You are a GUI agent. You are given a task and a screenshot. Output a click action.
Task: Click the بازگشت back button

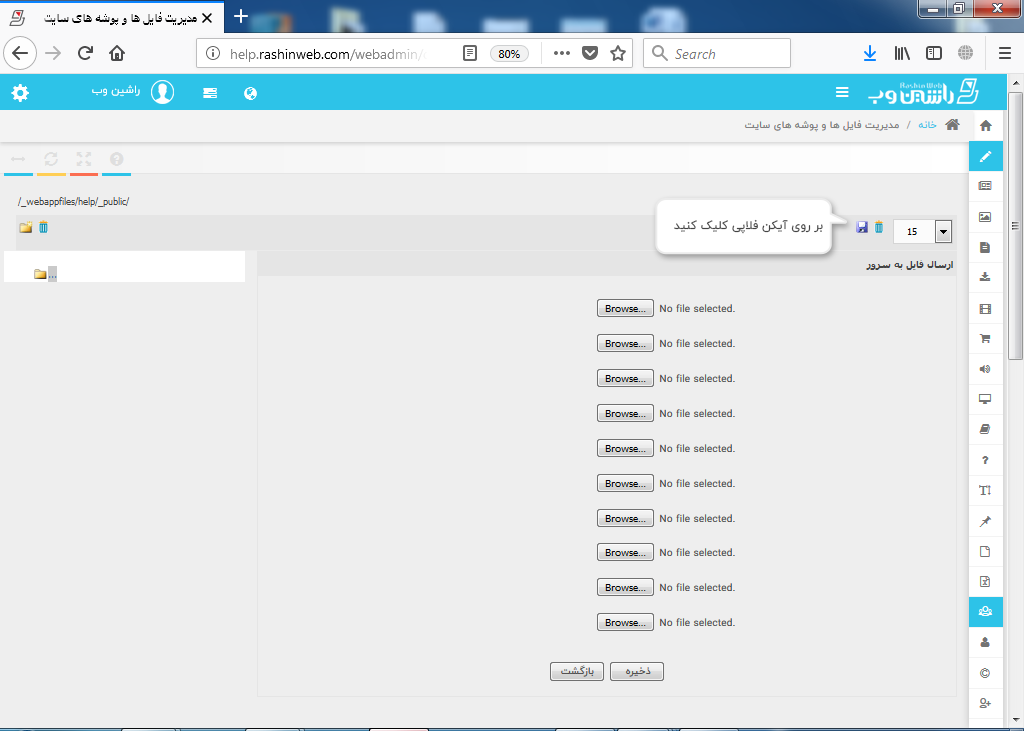577,672
